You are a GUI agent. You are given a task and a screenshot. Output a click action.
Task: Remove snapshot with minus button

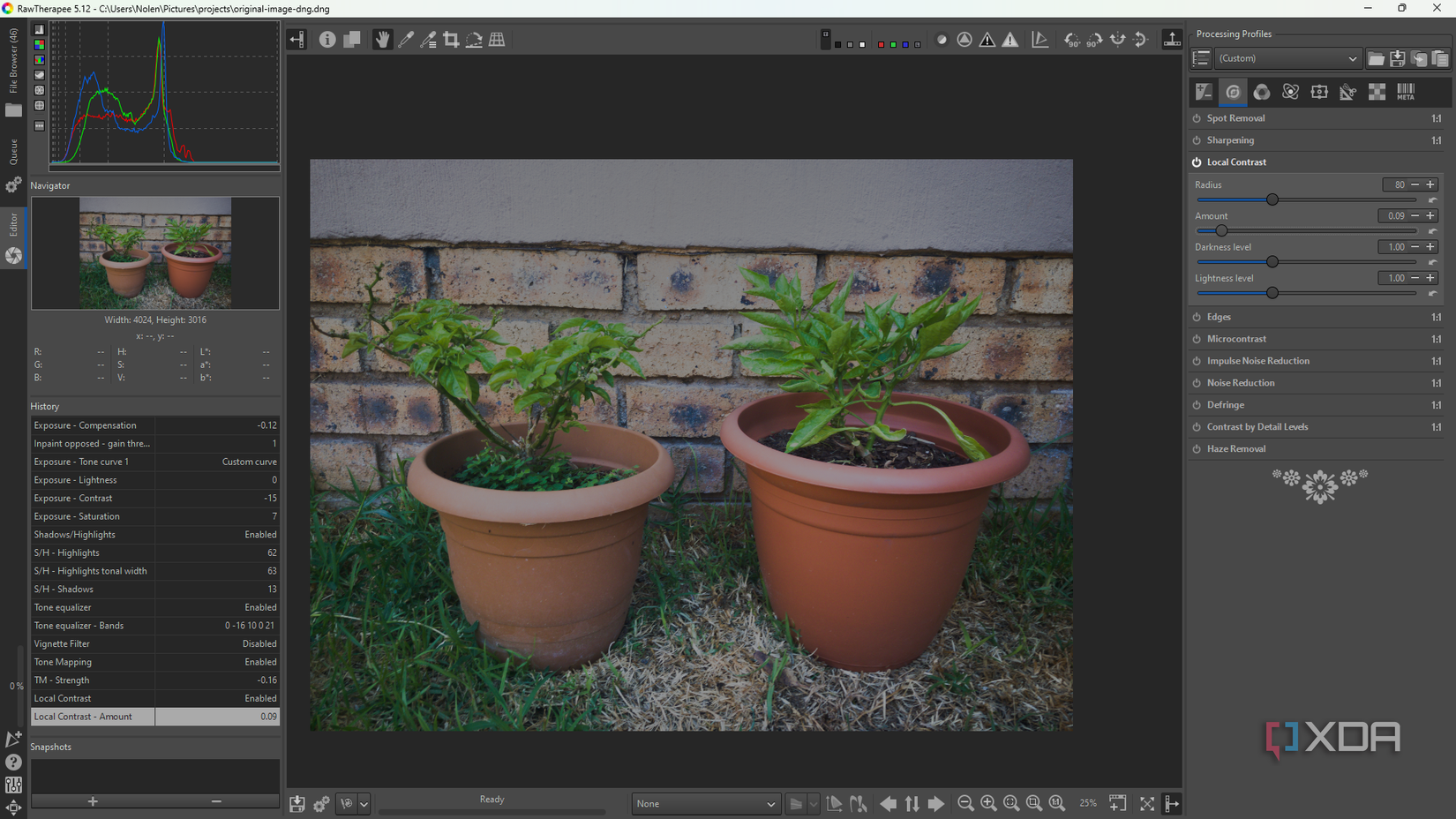click(x=216, y=801)
